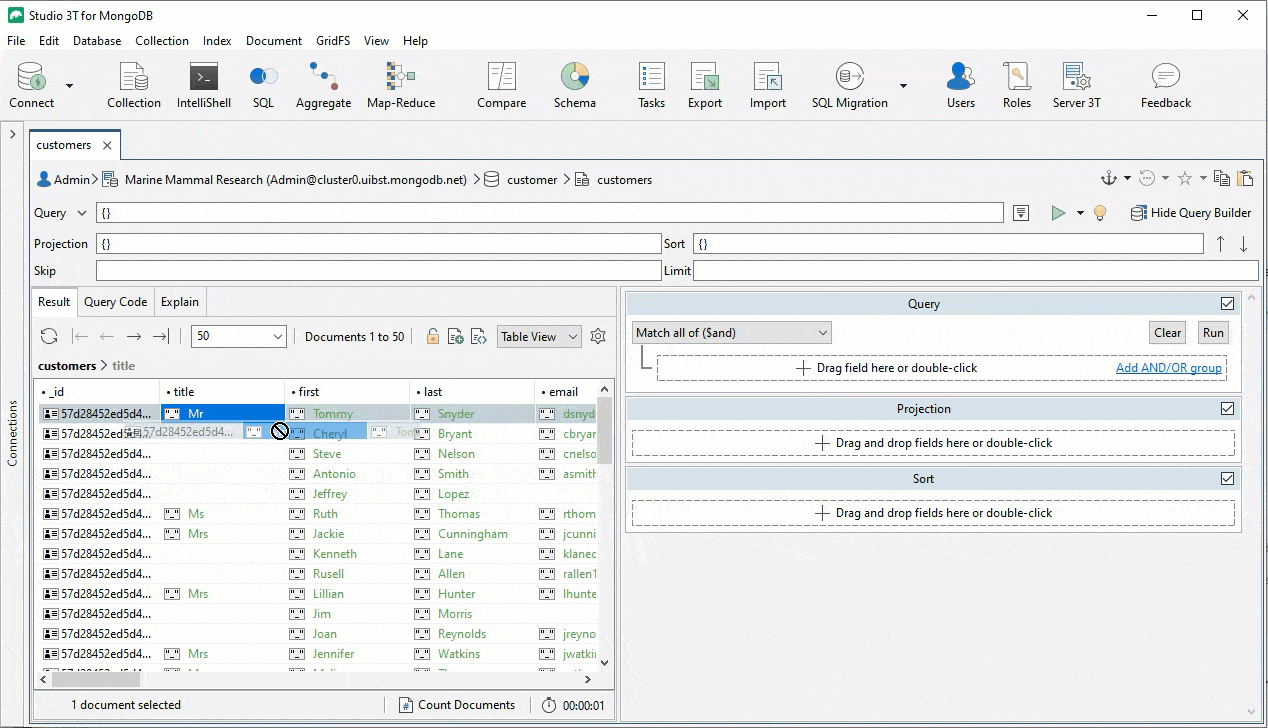Image resolution: width=1268 pixels, height=728 pixels.
Task: Click into the Skip input field
Action: [x=378, y=271]
